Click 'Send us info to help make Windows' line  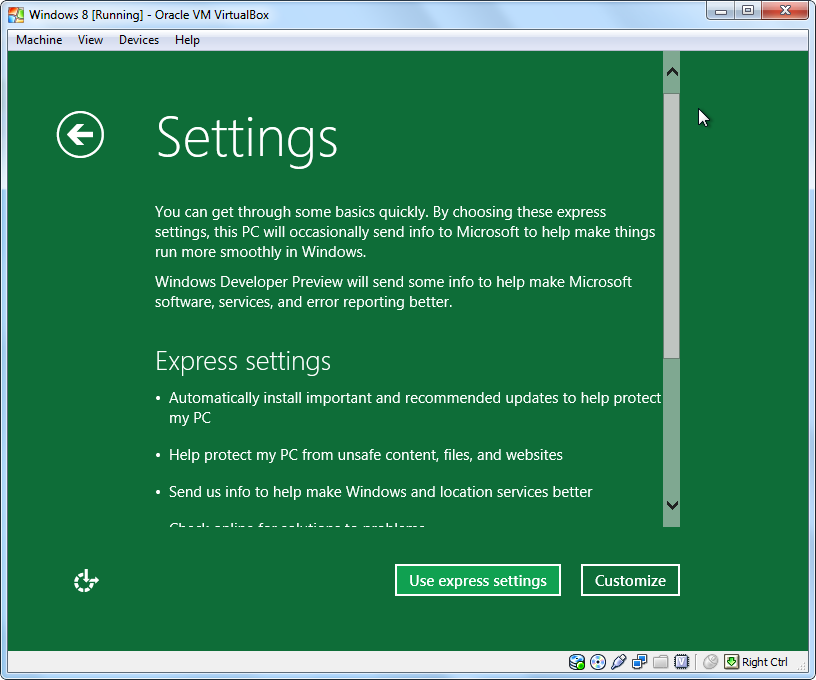(x=380, y=492)
